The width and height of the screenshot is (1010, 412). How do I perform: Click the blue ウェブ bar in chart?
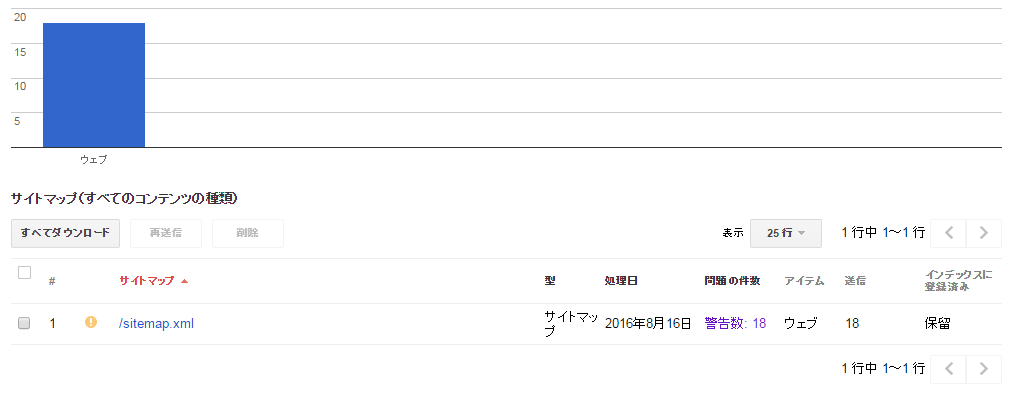pyautogui.click(x=94, y=85)
